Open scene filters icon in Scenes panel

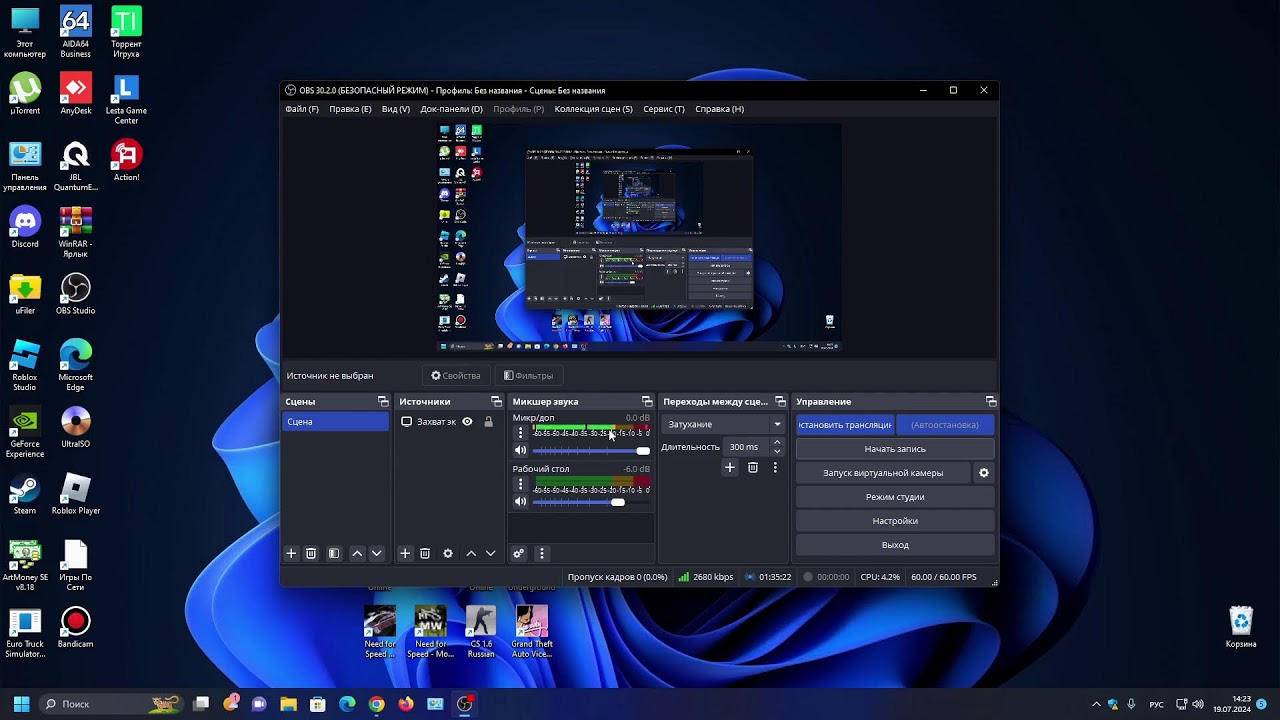[334, 553]
